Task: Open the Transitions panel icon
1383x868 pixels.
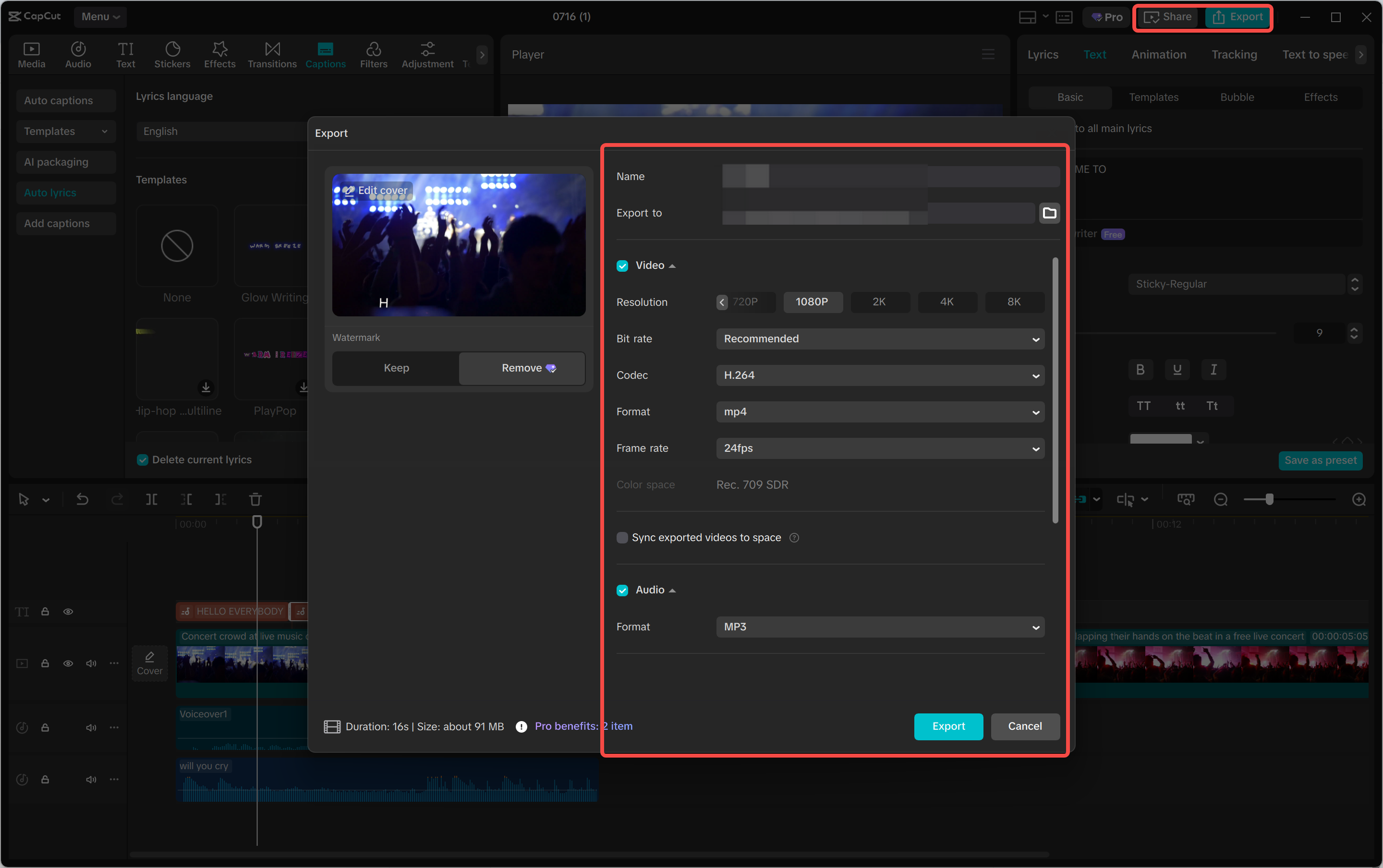Action: (272, 55)
